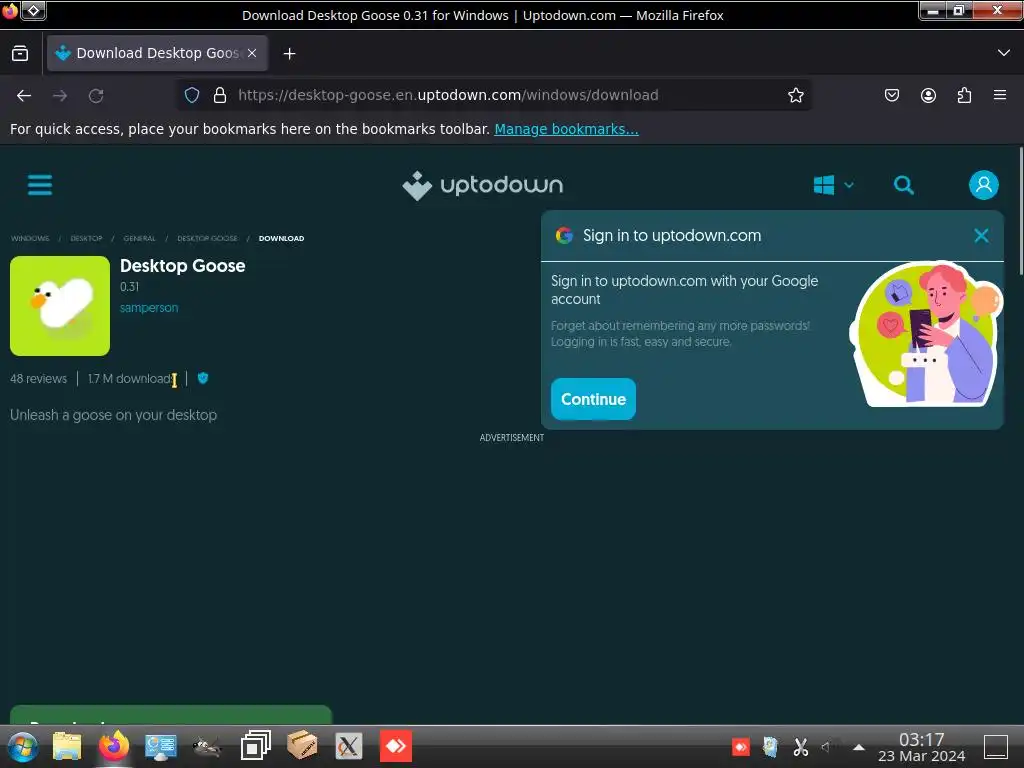Viewport: 1024px width, 768px height.
Task: Expand the list all tabs chevron
Action: (x=1004, y=53)
